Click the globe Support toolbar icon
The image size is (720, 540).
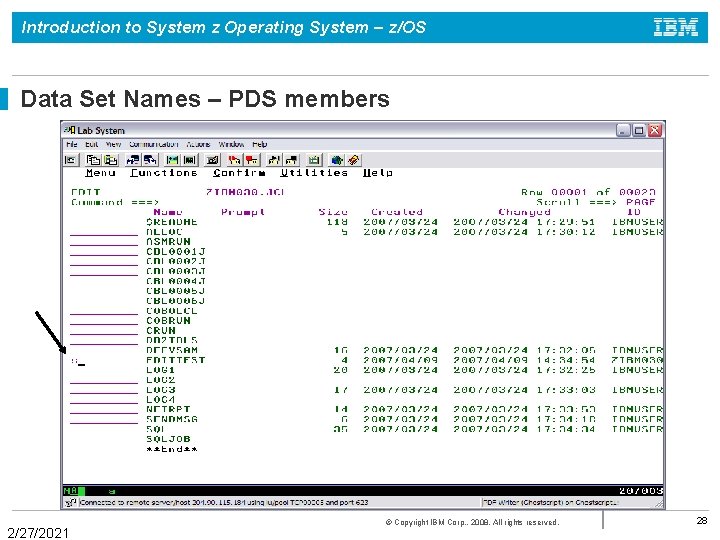pyautogui.click(x=337, y=160)
